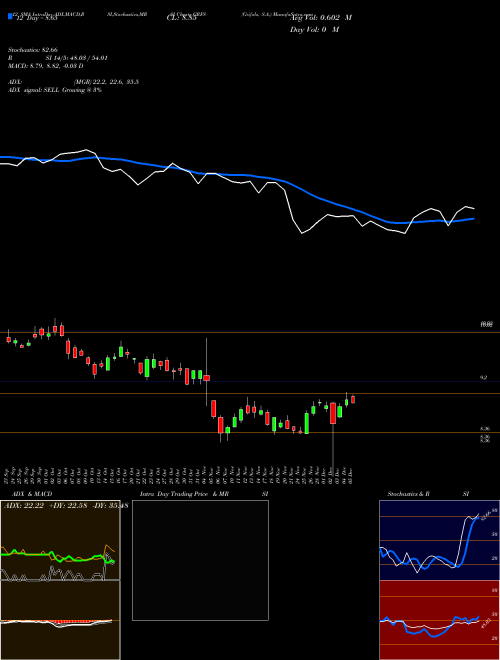
Task: Click the blue 12 SMA legend square
Action: pyautogui.click(x=10, y=16)
